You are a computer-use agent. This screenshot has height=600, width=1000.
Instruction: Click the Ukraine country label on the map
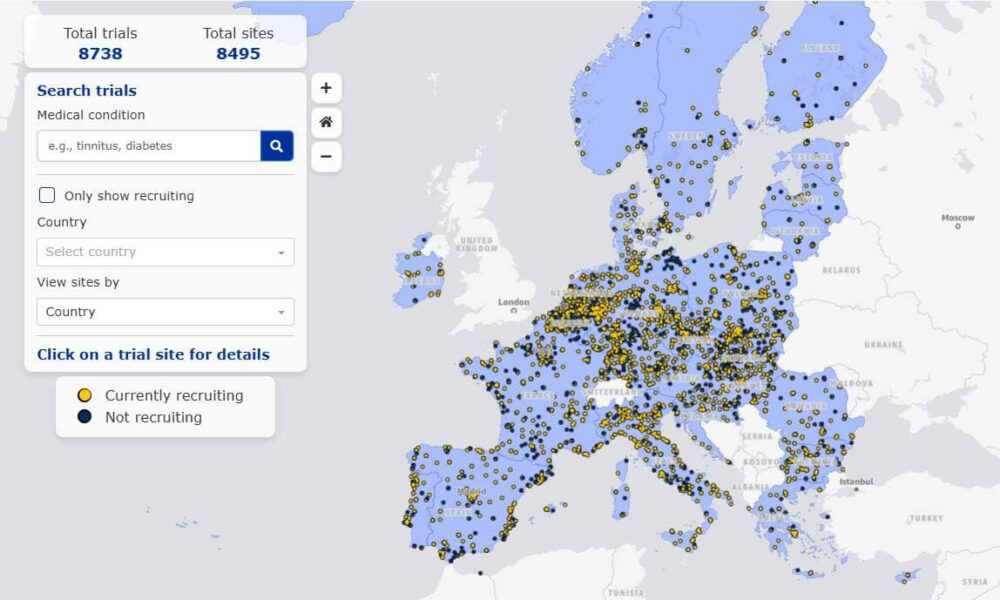click(x=881, y=344)
